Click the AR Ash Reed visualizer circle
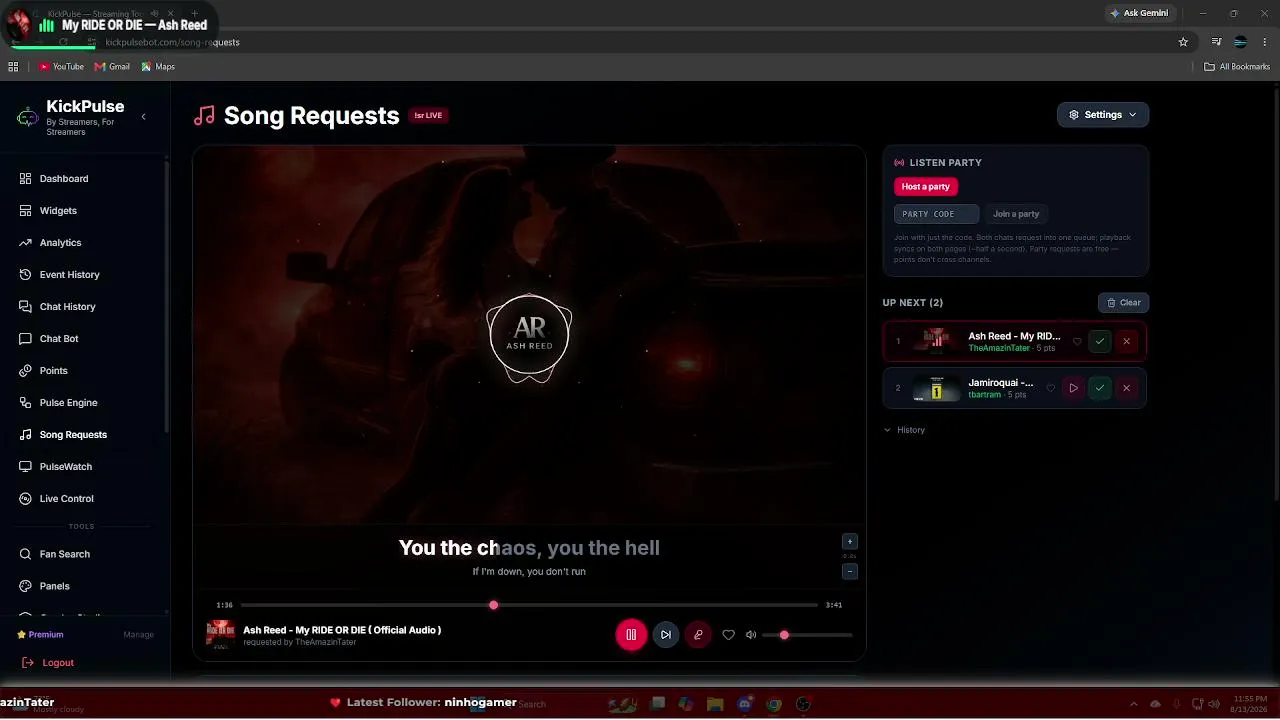 click(x=529, y=335)
